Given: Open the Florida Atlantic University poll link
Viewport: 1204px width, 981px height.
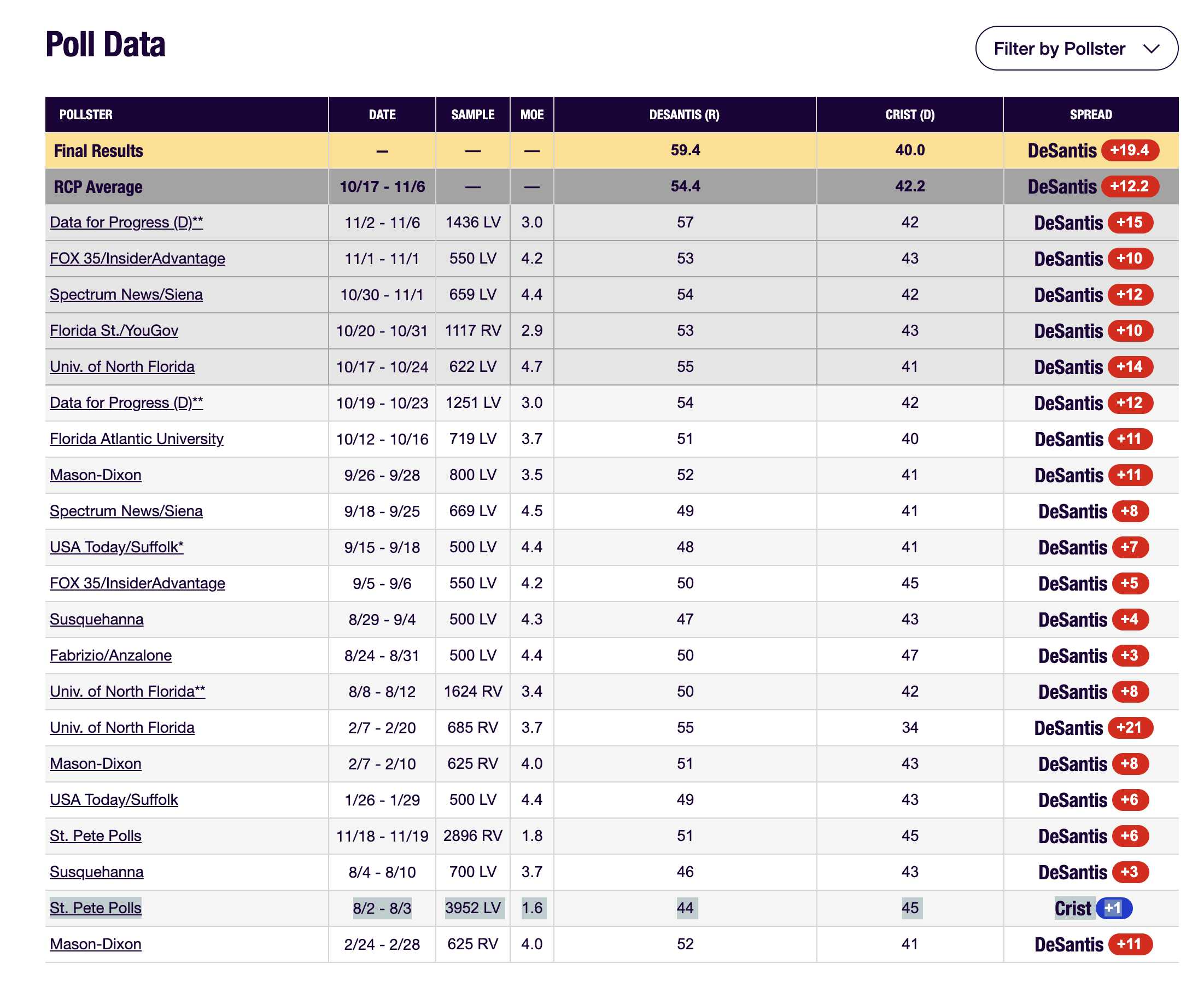Looking at the screenshot, I should coord(137,439).
